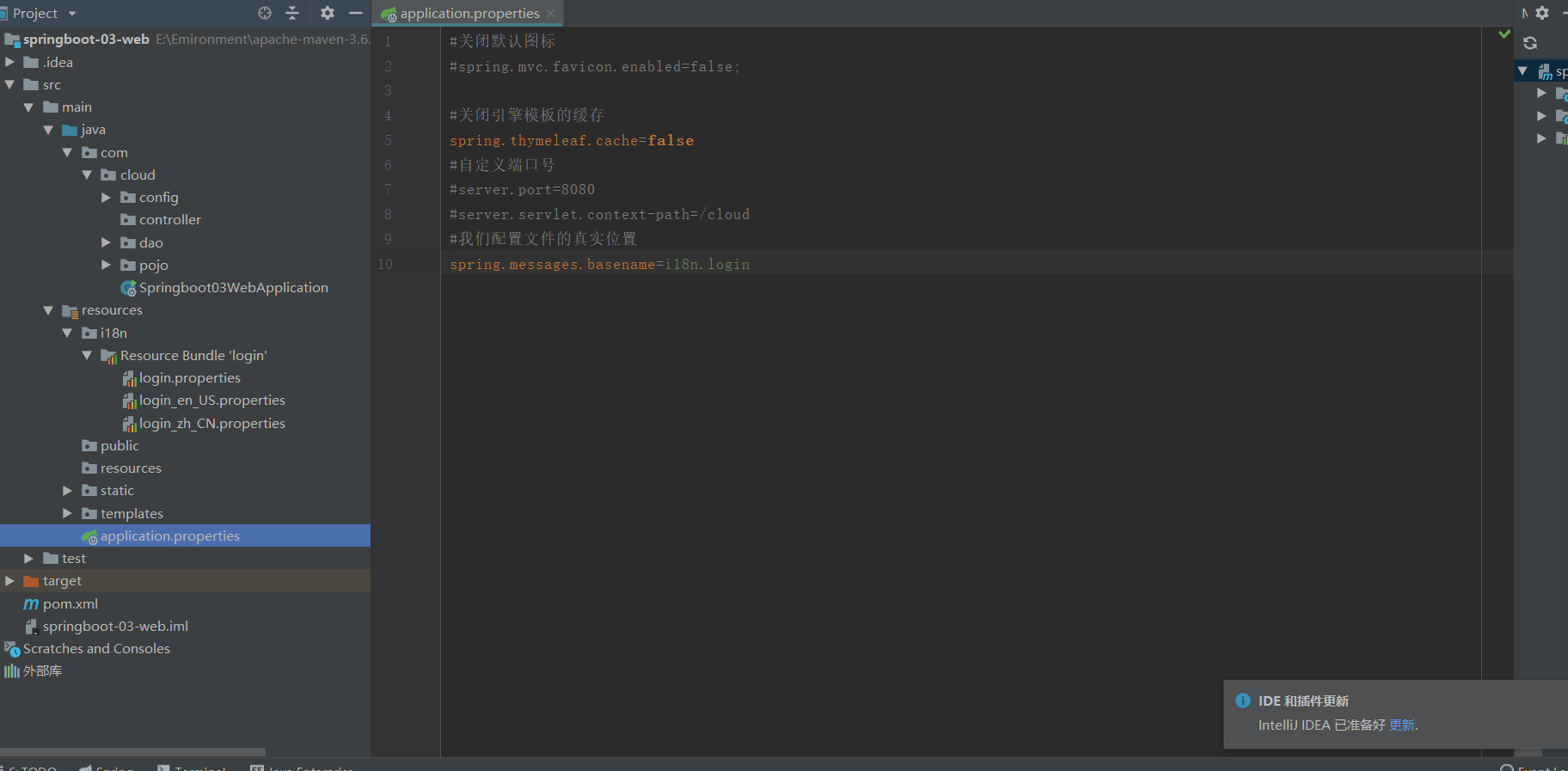Select the 外部库 external libraries node
The image size is (1568, 771).
pyautogui.click(x=42, y=670)
